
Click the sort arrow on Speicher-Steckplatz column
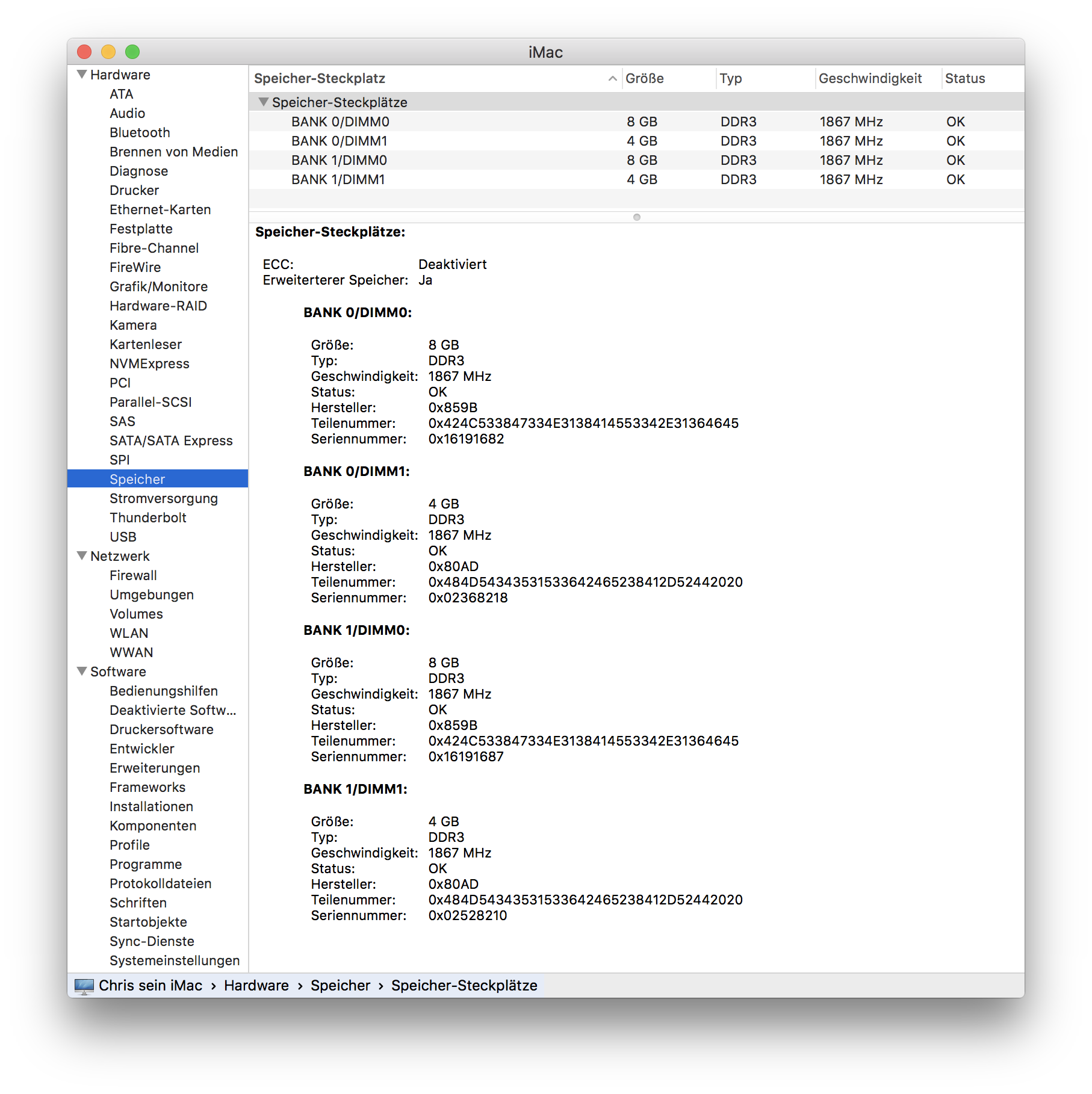coord(612,78)
